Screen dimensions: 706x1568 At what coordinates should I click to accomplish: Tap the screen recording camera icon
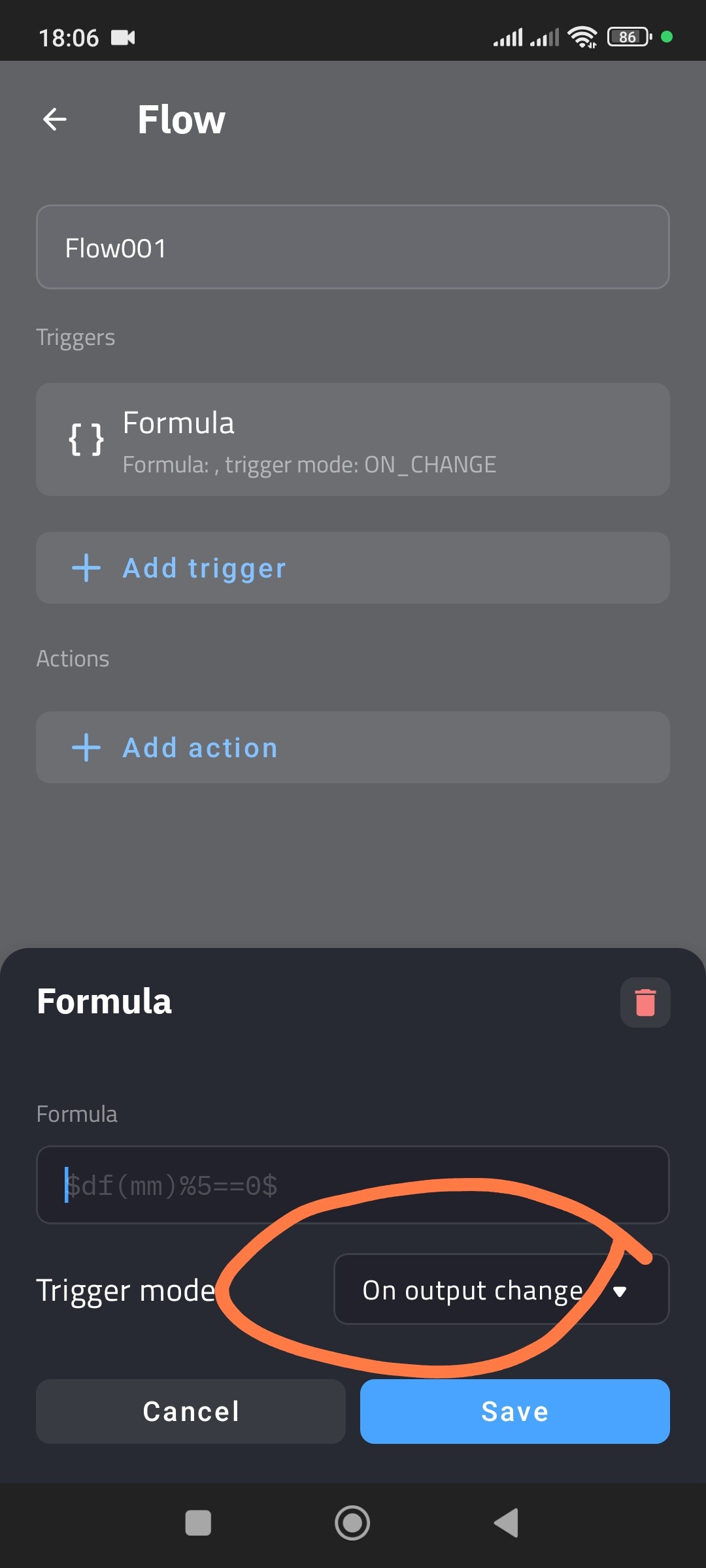(123, 38)
